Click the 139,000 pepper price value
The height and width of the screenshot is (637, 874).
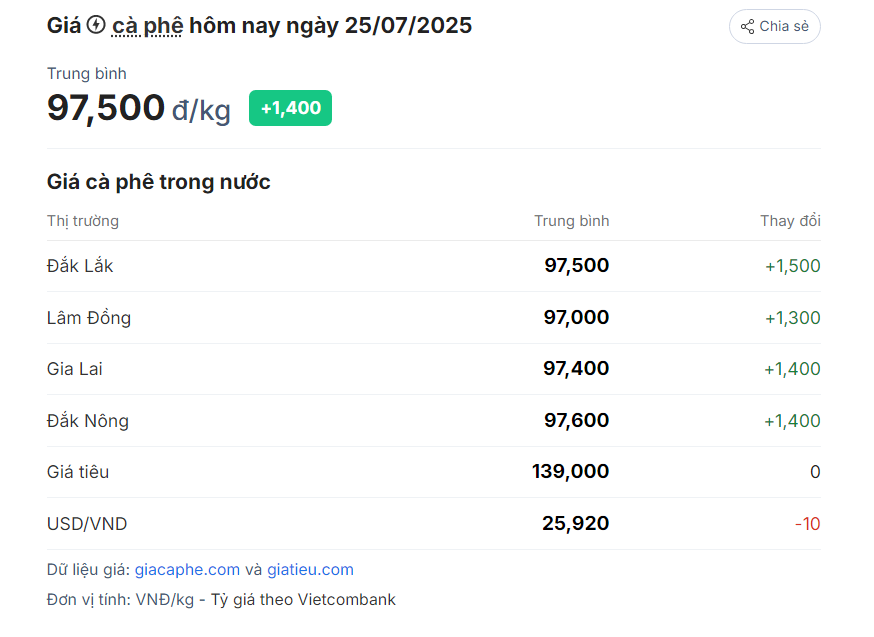coord(571,471)
